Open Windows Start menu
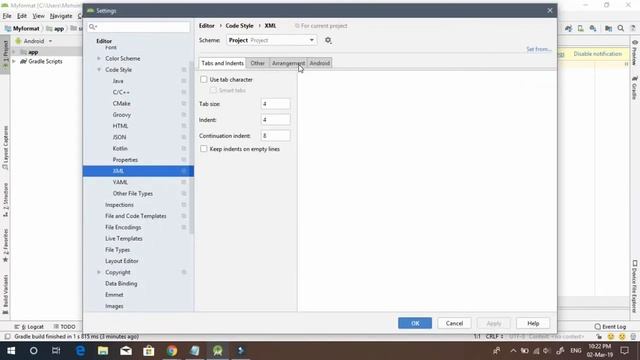Image resolution: width=640 pixels, height=360 pixels. [x=11, y=351]
